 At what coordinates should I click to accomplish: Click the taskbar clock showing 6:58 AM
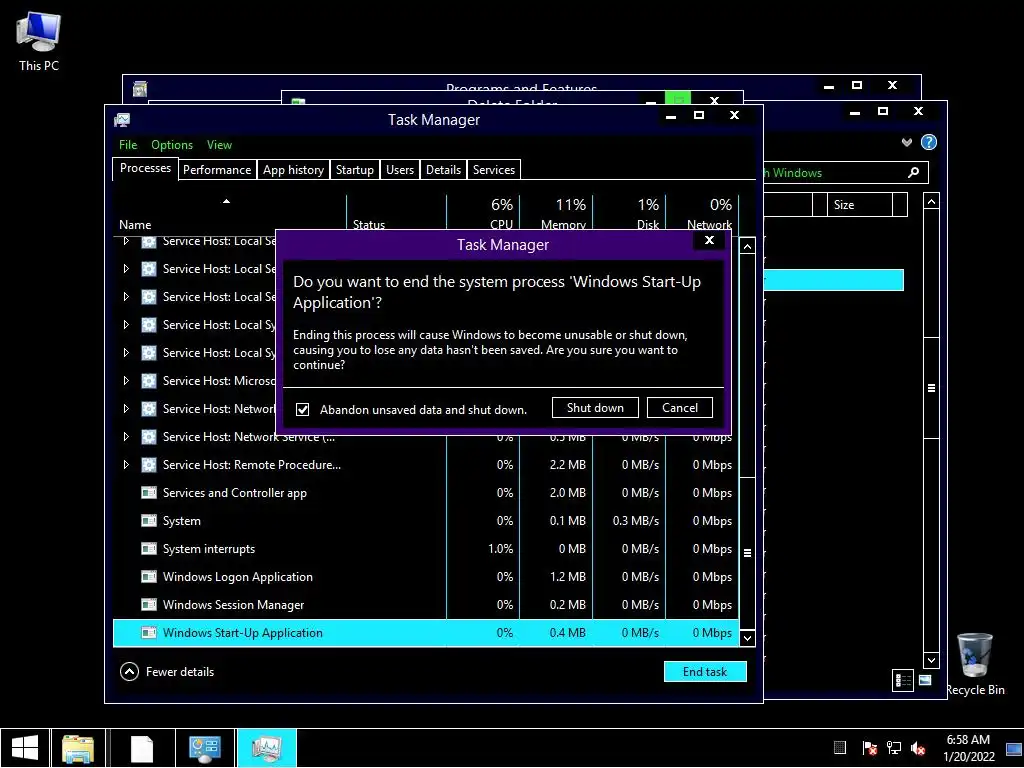tap(968, 748)
